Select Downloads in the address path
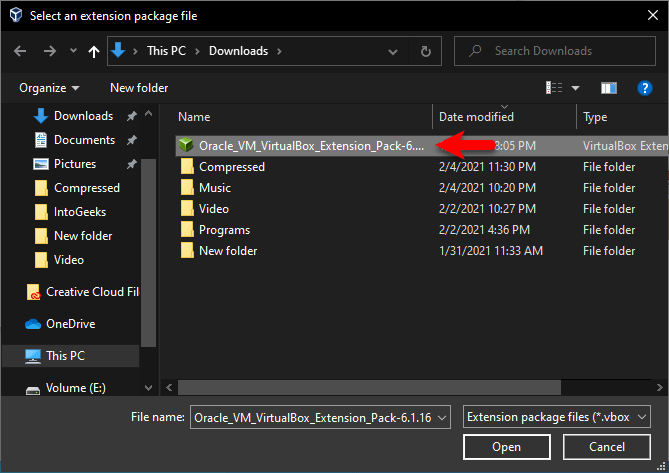This screenshot has height=473, width=669. 239,51
